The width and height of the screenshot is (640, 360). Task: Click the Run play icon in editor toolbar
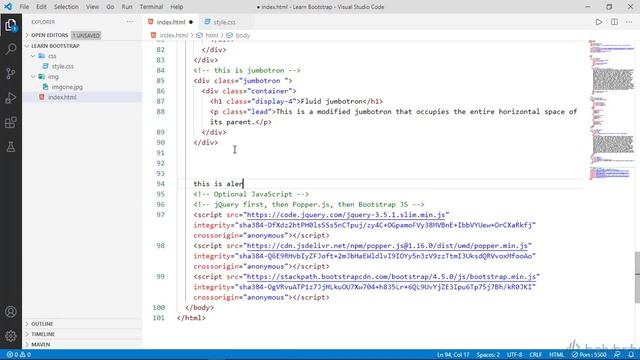click(599, 22)
